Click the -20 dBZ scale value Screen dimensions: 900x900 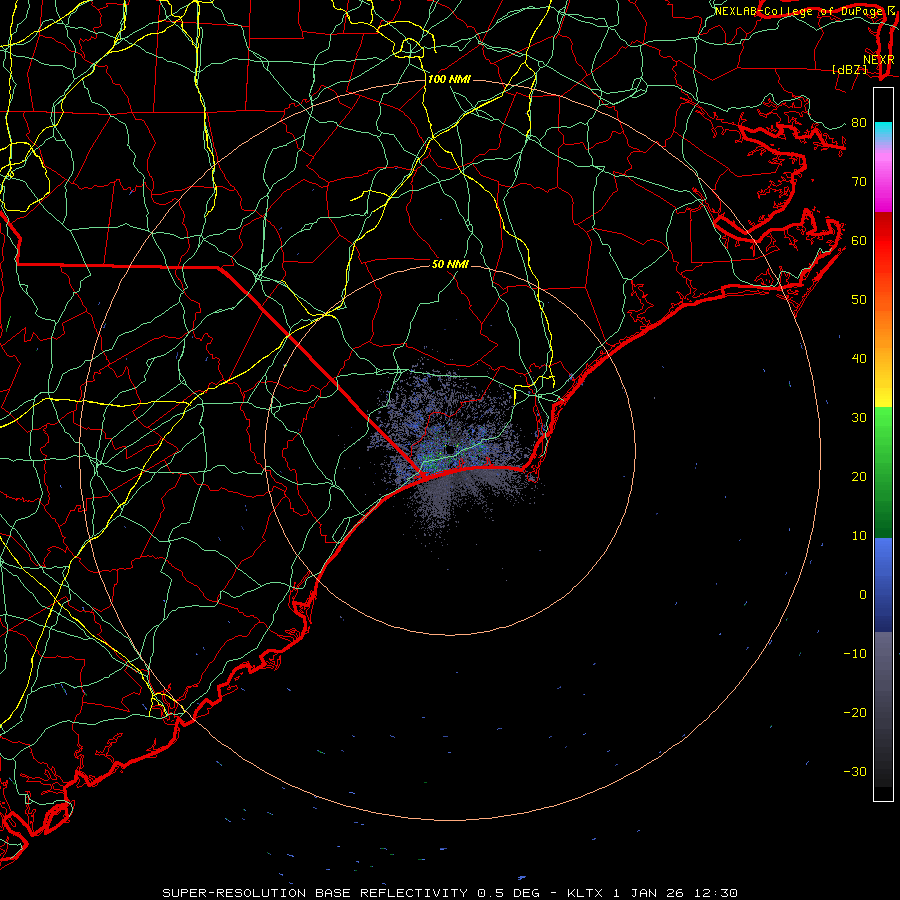coord(855,712)
